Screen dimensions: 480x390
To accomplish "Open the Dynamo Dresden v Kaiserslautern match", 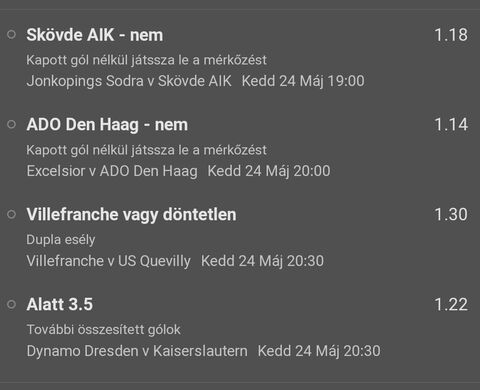I will [137, 351].
